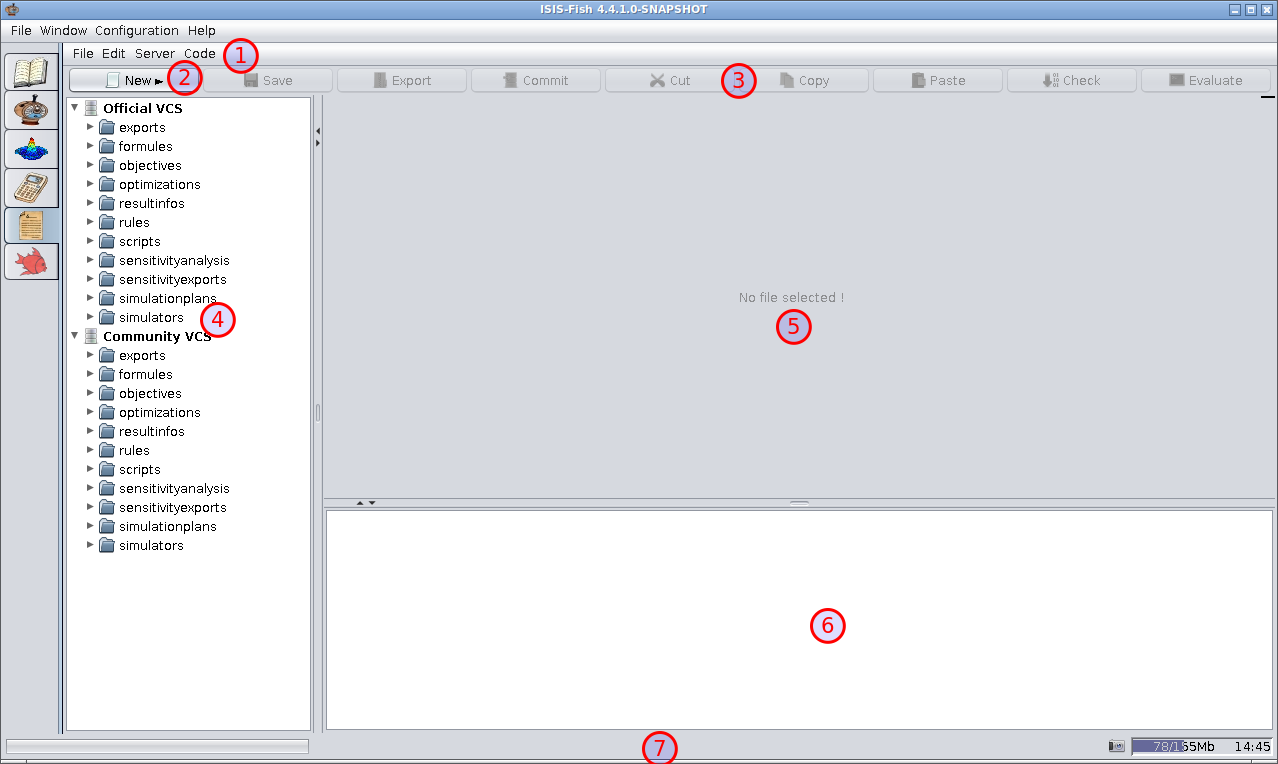Collapse the Community VCS tree node
This screenshot has height=764, width=1278.
(x=75, y=336)
